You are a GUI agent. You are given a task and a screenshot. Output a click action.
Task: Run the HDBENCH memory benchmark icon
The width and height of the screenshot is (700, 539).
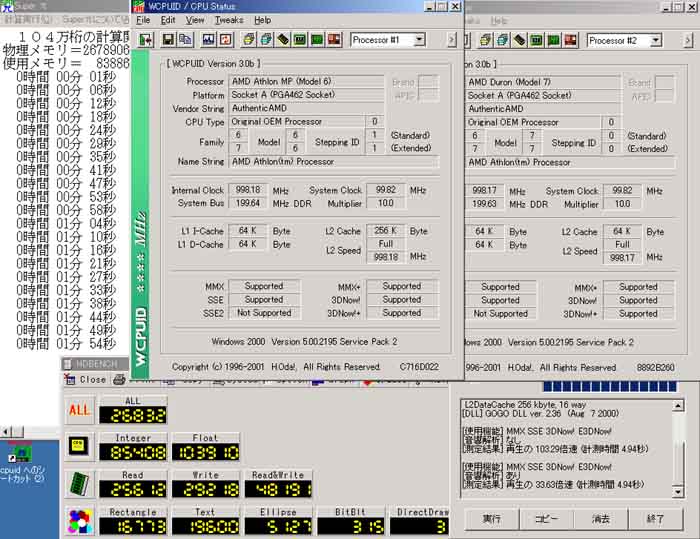(x=79, y=484)
